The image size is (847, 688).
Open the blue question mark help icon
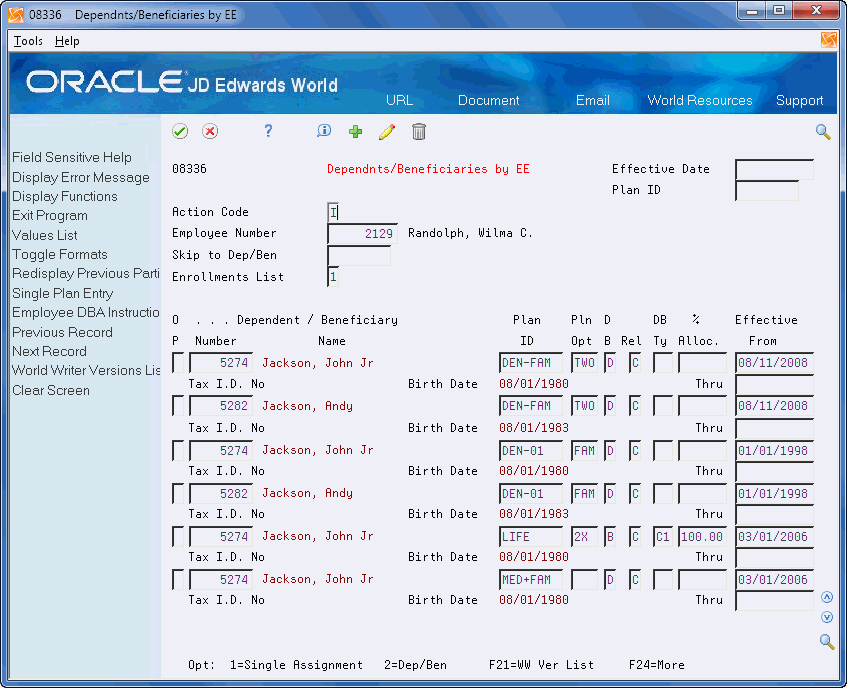coord(268,131)
